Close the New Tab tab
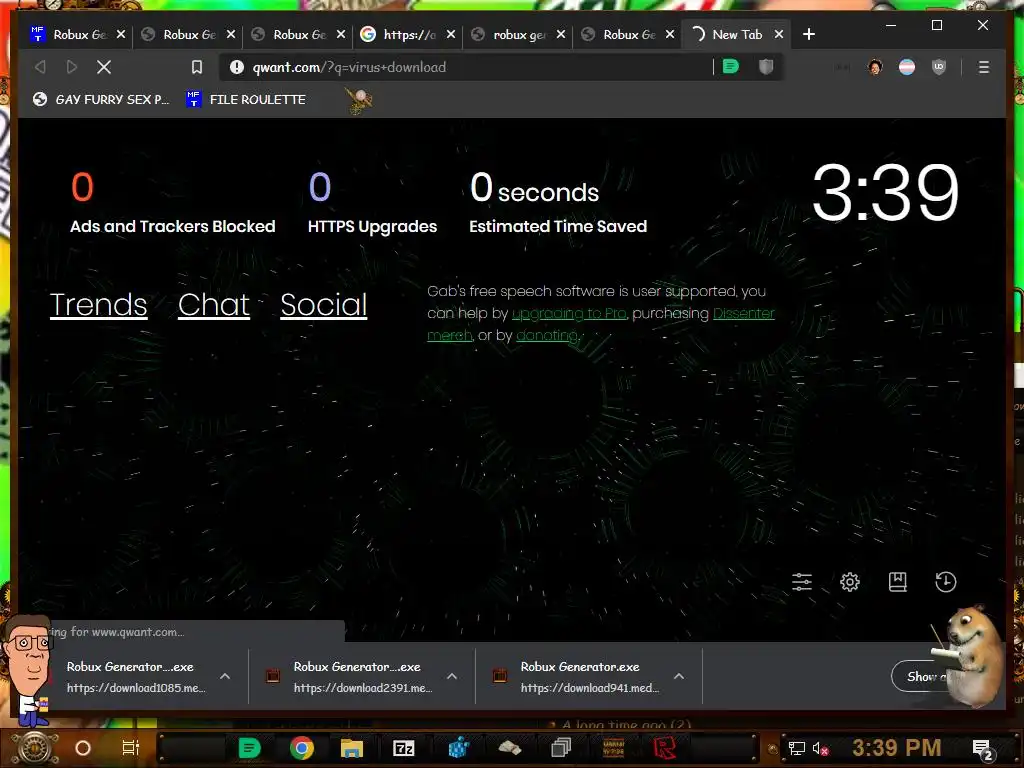1024x768 pixels. [778, 34]
